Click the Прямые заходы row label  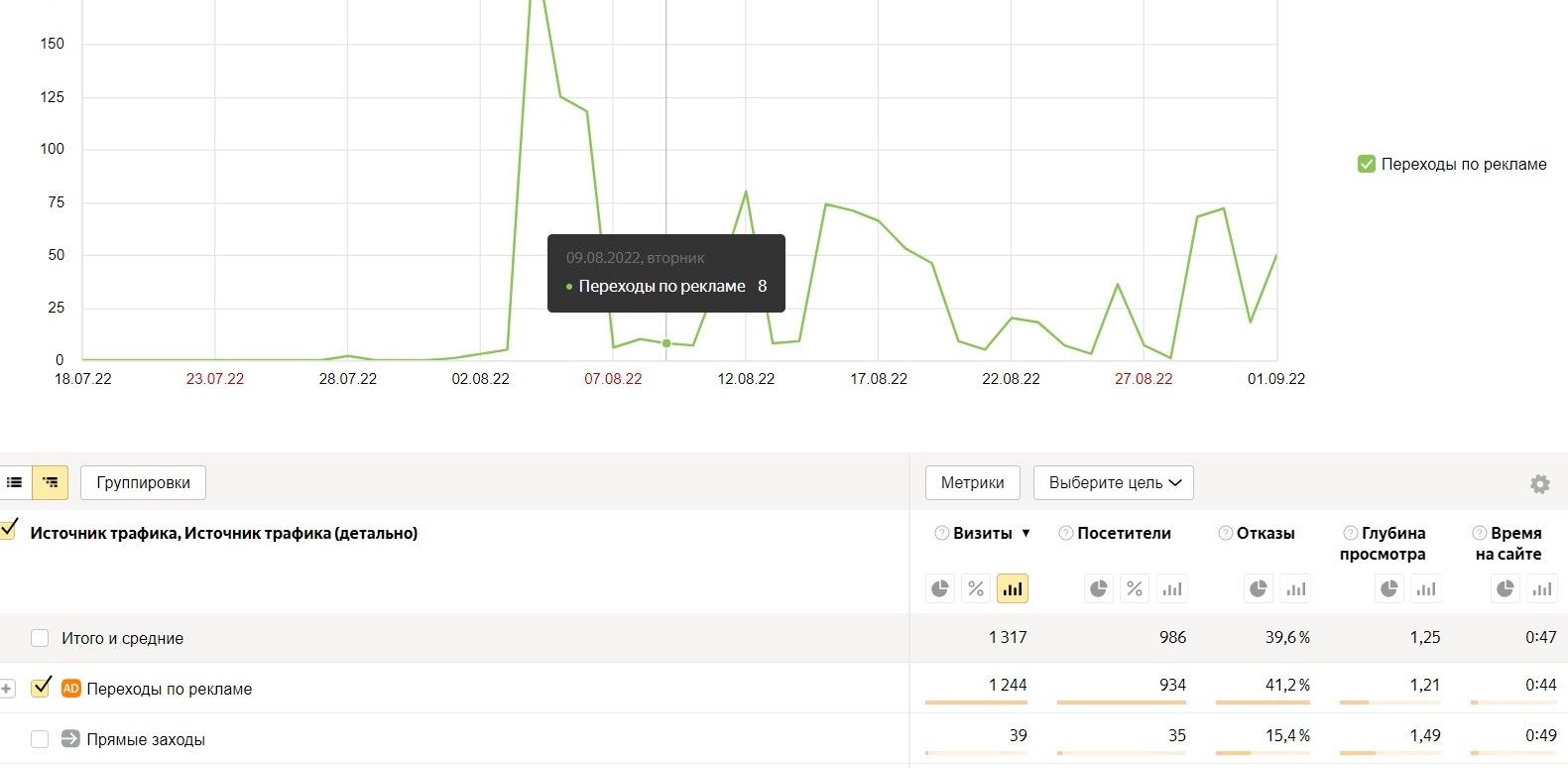(146, 739)
